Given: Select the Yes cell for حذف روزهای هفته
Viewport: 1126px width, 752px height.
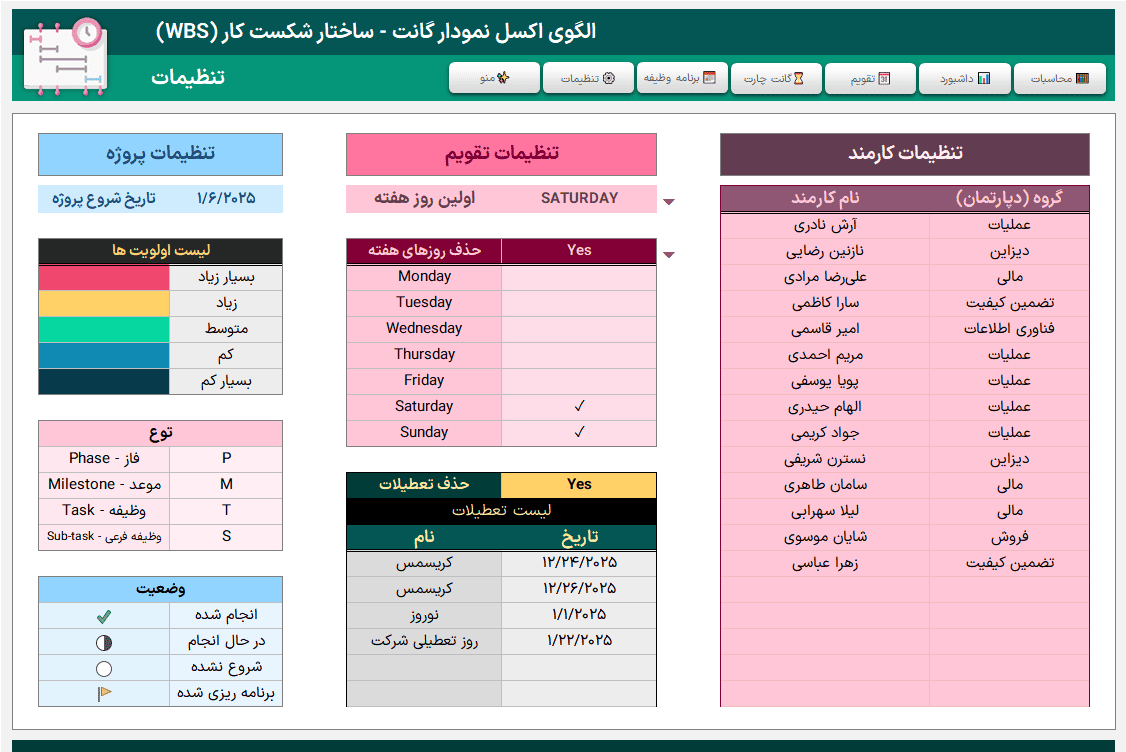Looking at the screenshot, I should coord(579,250).
